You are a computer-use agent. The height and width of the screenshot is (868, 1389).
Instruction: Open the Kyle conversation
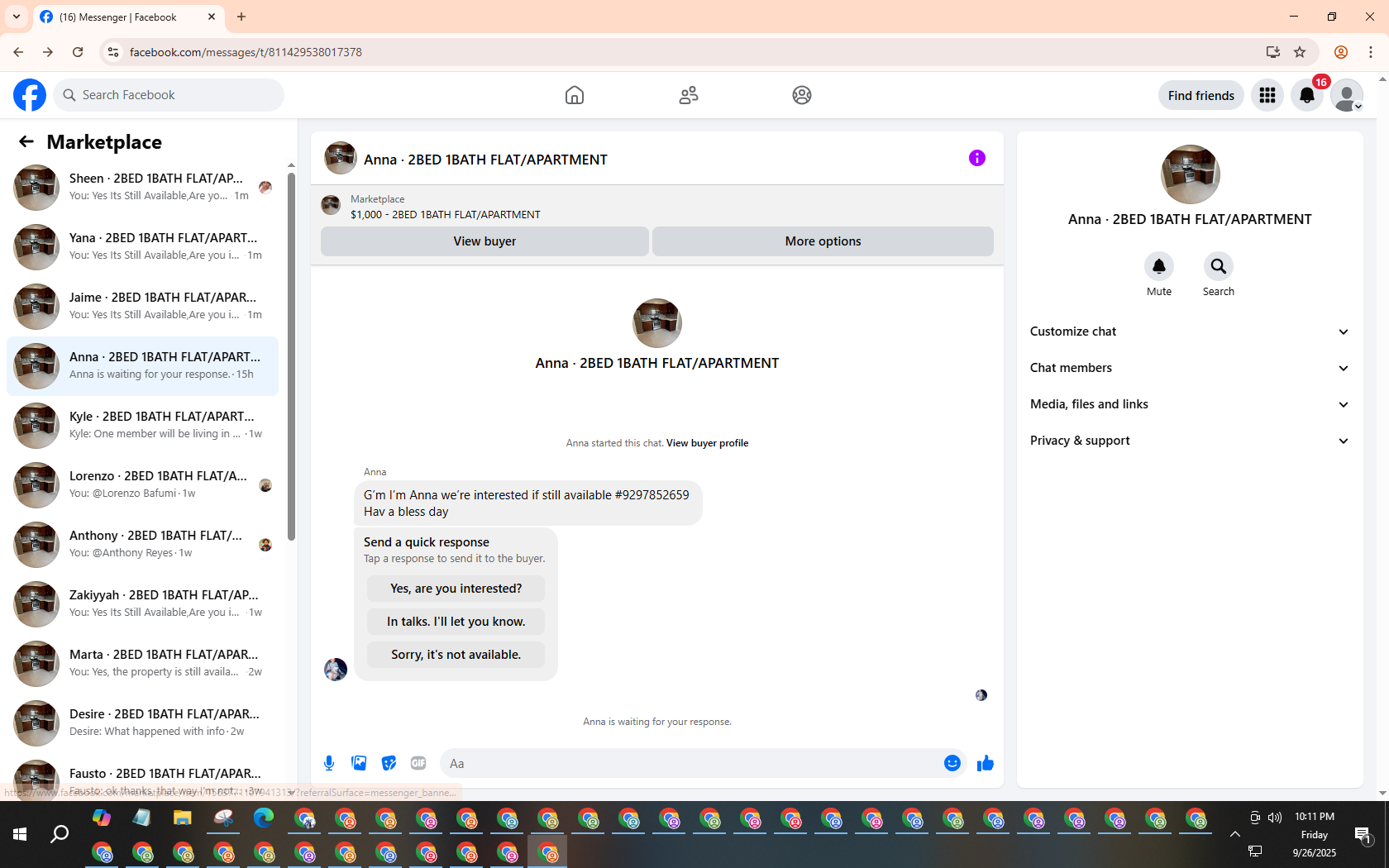[x=143, y=426]
